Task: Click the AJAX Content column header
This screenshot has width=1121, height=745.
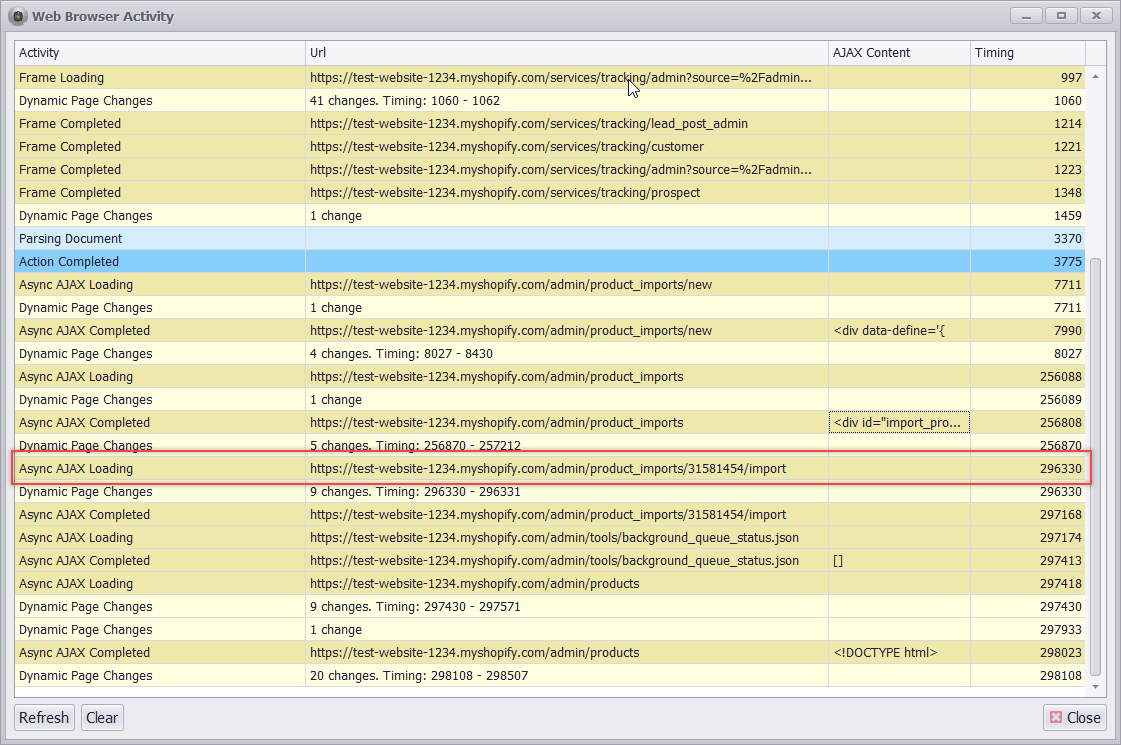Action: (898, 52)
